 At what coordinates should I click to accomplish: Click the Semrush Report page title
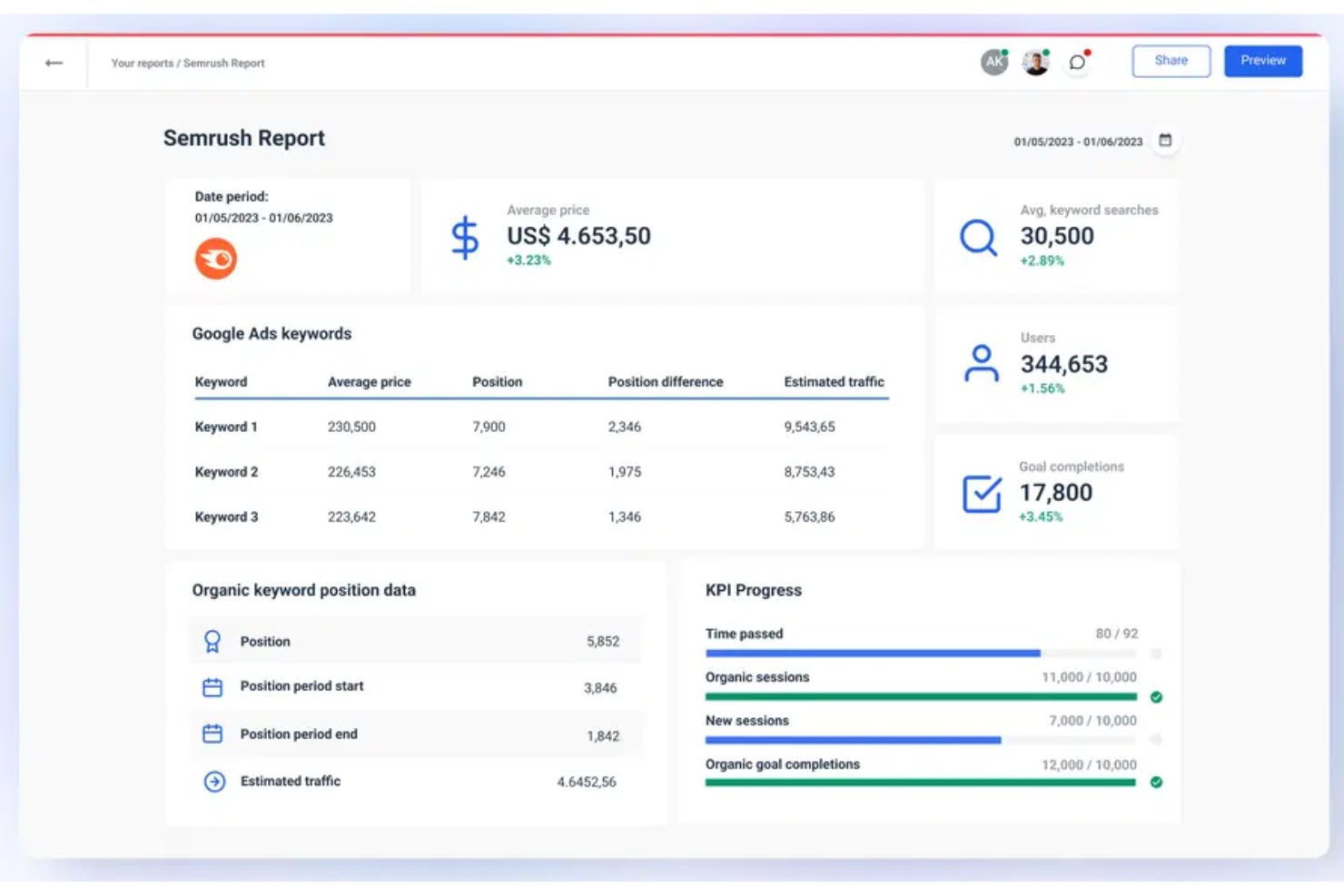tap(244, 138)
